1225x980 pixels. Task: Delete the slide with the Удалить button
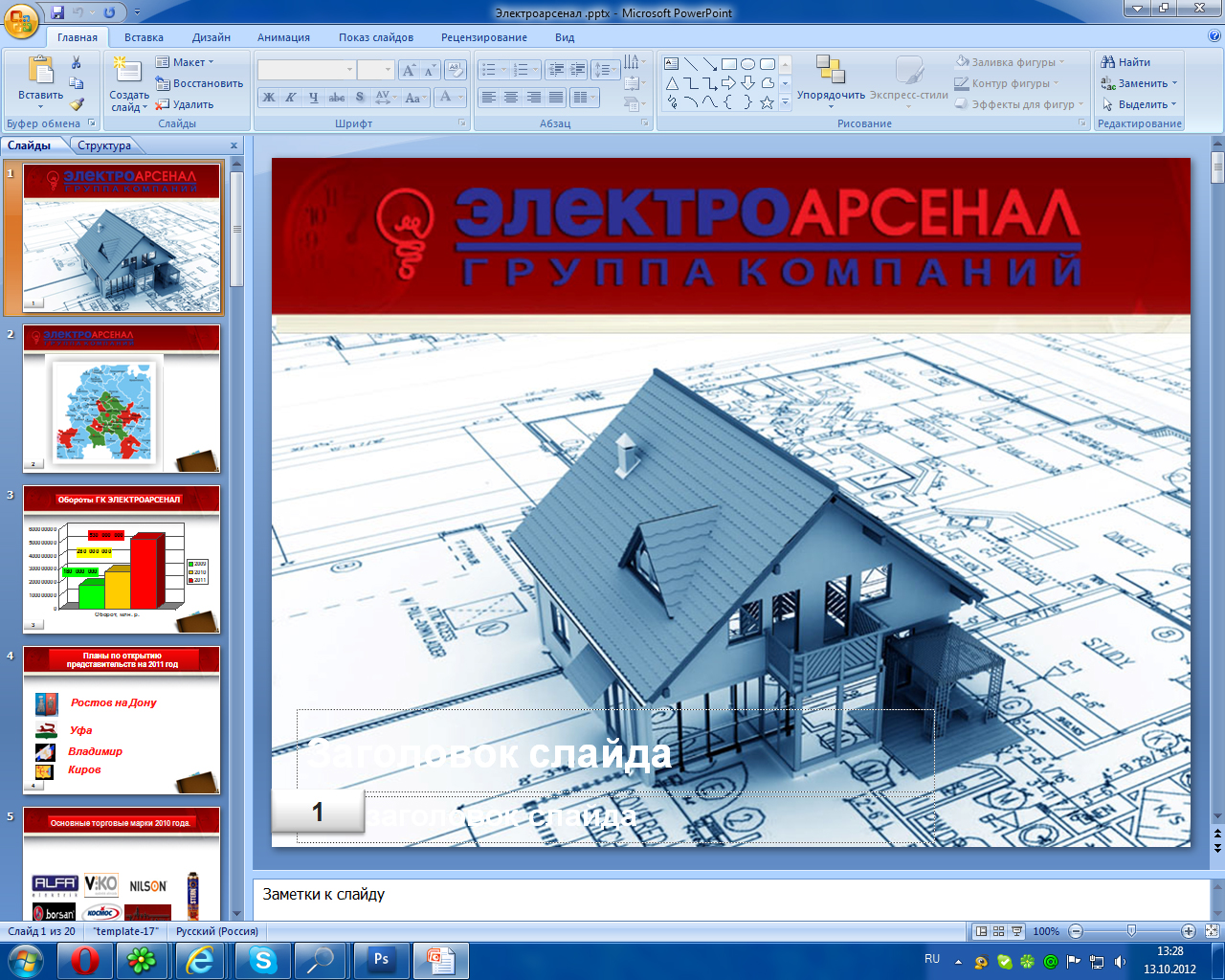coord(185,104)
